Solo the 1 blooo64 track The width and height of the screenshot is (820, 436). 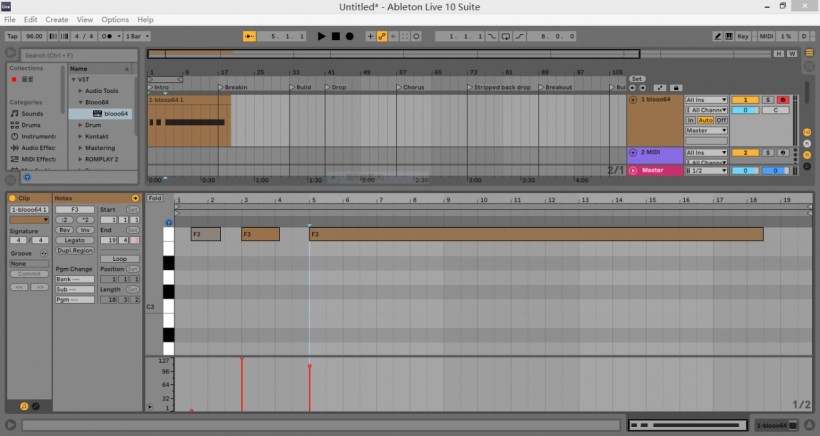(x=768, y=100)
